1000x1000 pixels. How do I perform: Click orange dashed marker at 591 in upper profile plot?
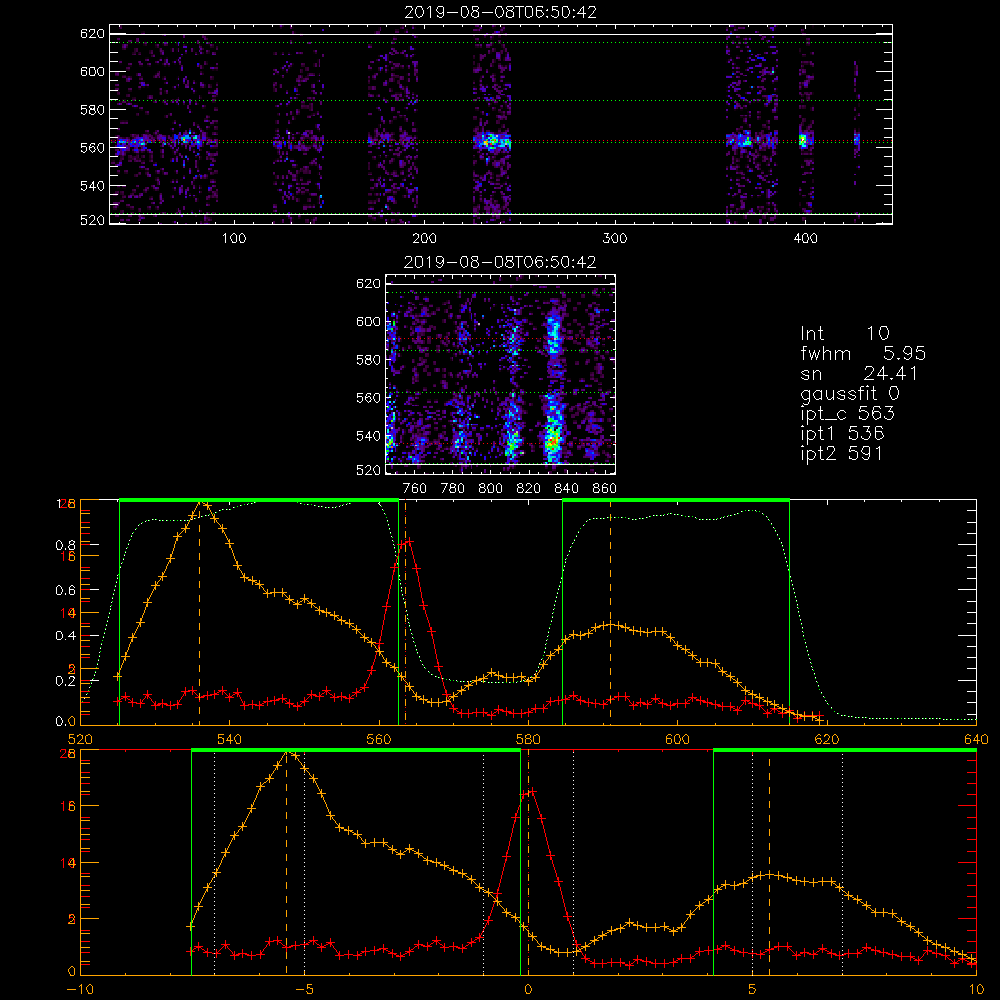(x=610, y=612)
